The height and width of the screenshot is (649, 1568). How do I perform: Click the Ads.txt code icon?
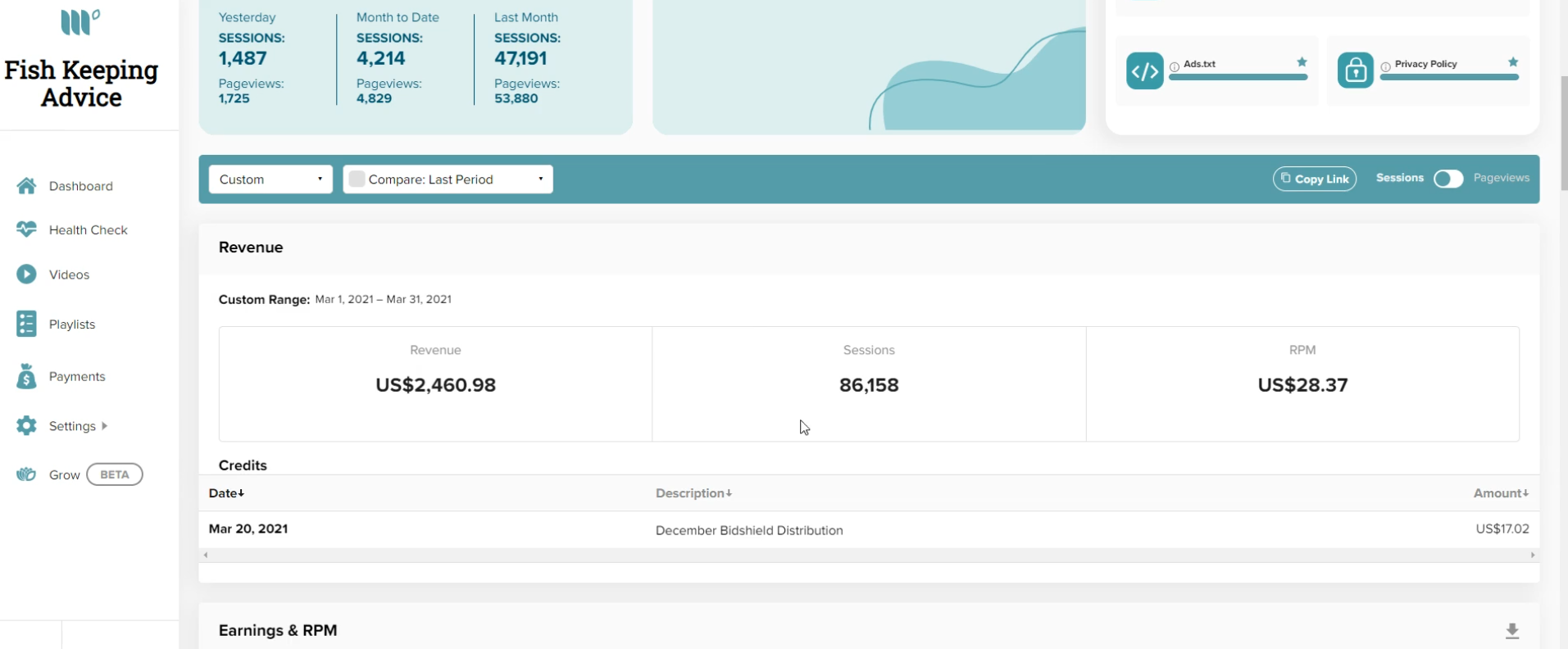[x=1144, y=70]
